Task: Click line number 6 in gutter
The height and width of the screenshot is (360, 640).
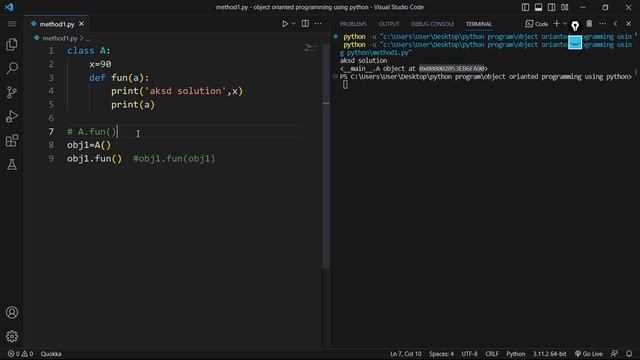Action: tap(51, 118)
